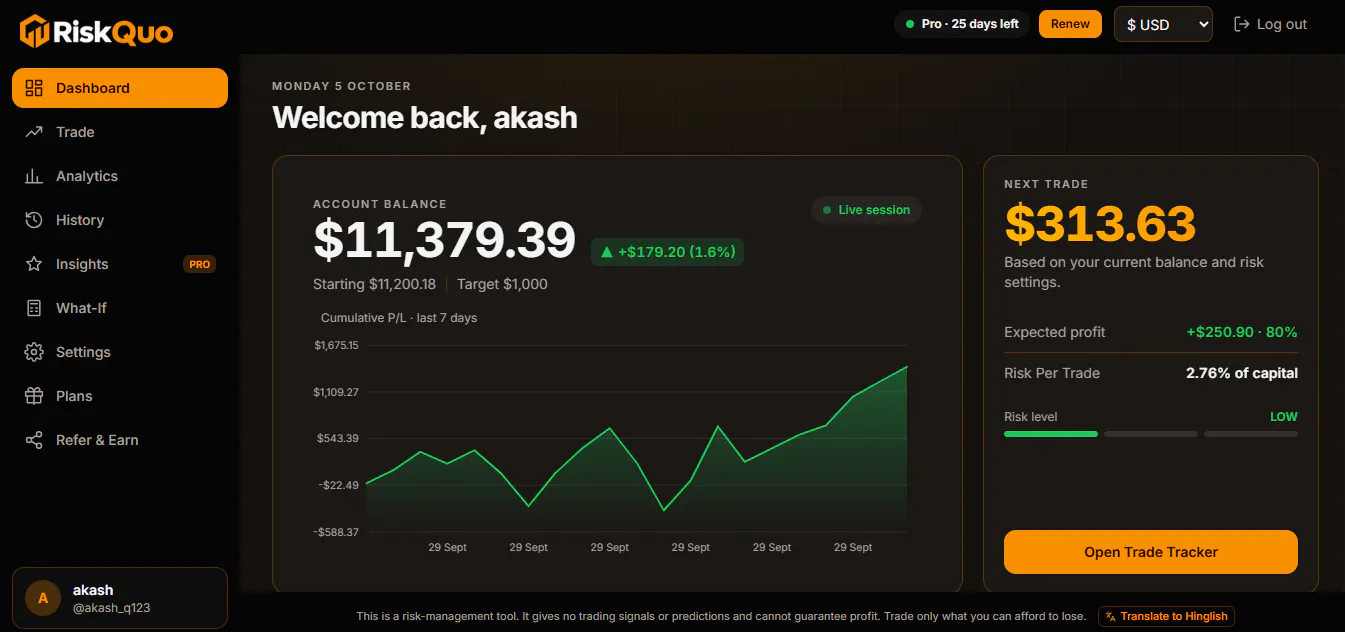
Task: Click the Starting $11,200.18 text
Action: coord(374,284)
